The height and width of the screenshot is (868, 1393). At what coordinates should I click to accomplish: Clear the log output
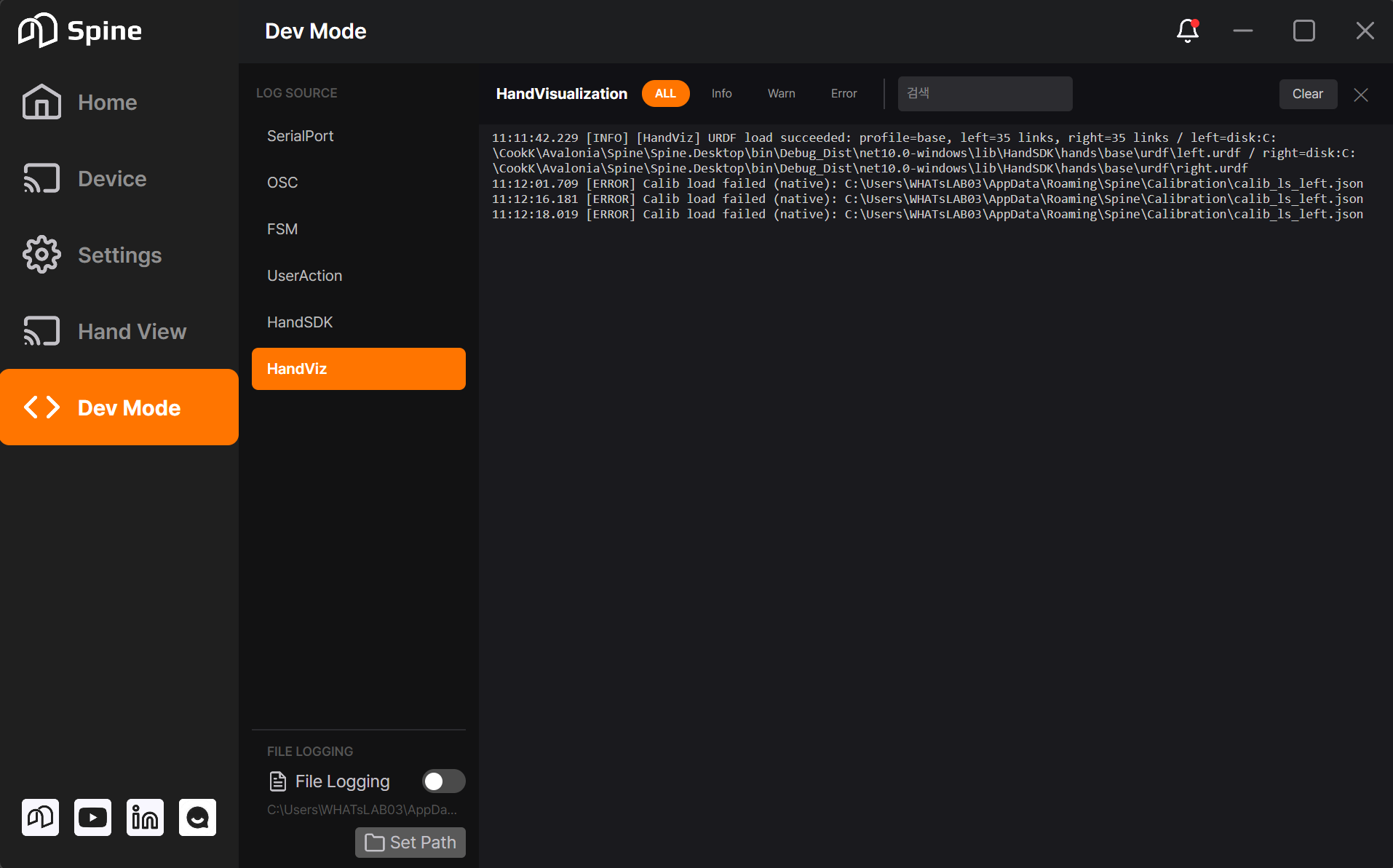coord(1308,94)
